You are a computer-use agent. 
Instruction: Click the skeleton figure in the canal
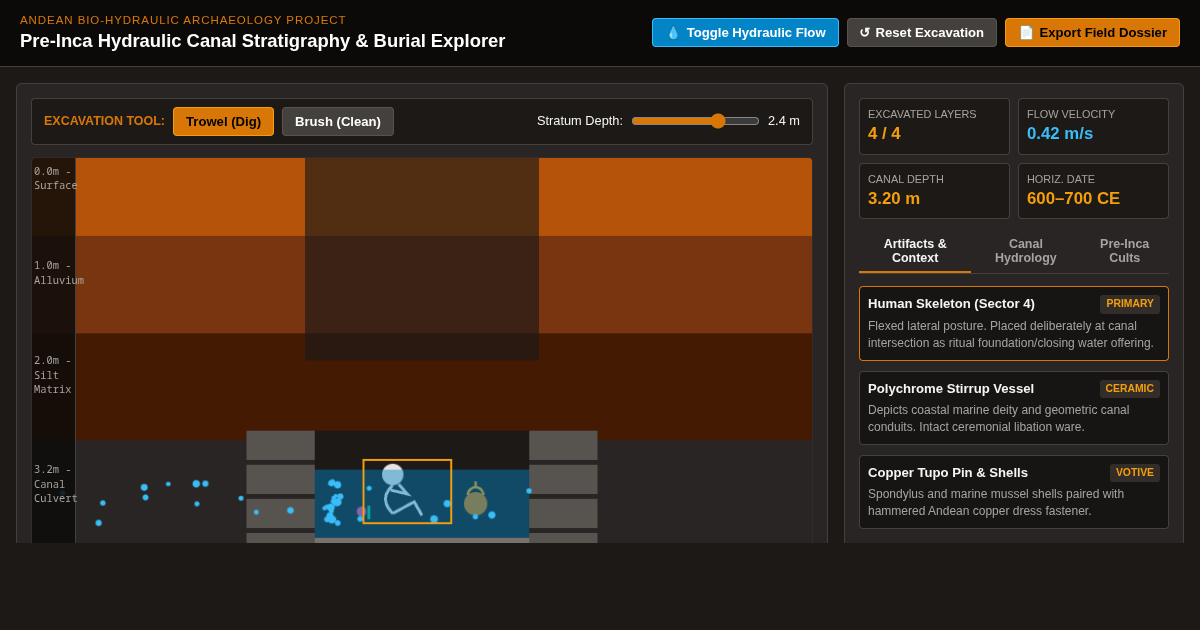[x=402, y=490]
